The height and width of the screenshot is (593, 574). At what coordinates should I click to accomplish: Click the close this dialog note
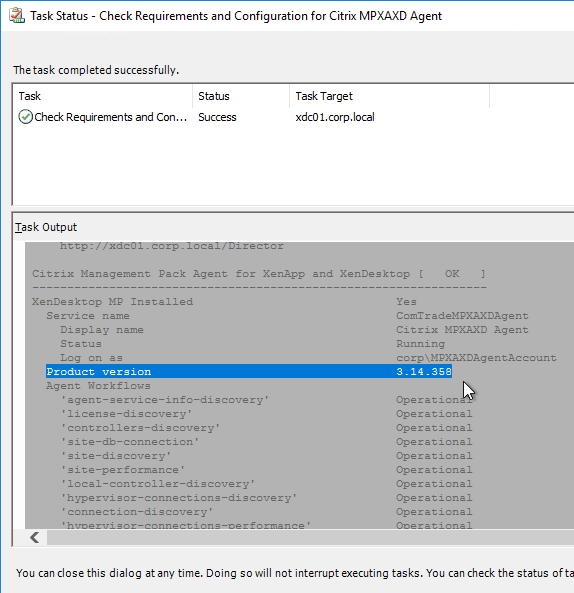[x=295, y=573]
